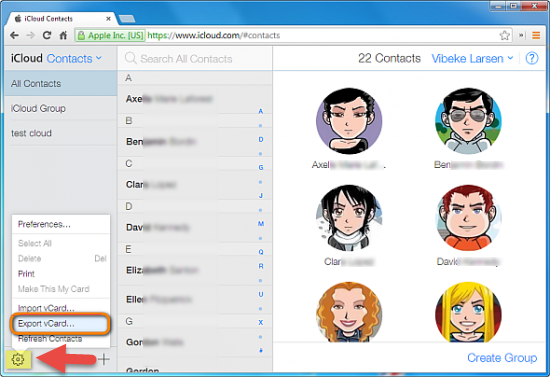Select the iCloud Contacts browser tab
This screenshot has width=550, height=377.
(x=61, y=19)
